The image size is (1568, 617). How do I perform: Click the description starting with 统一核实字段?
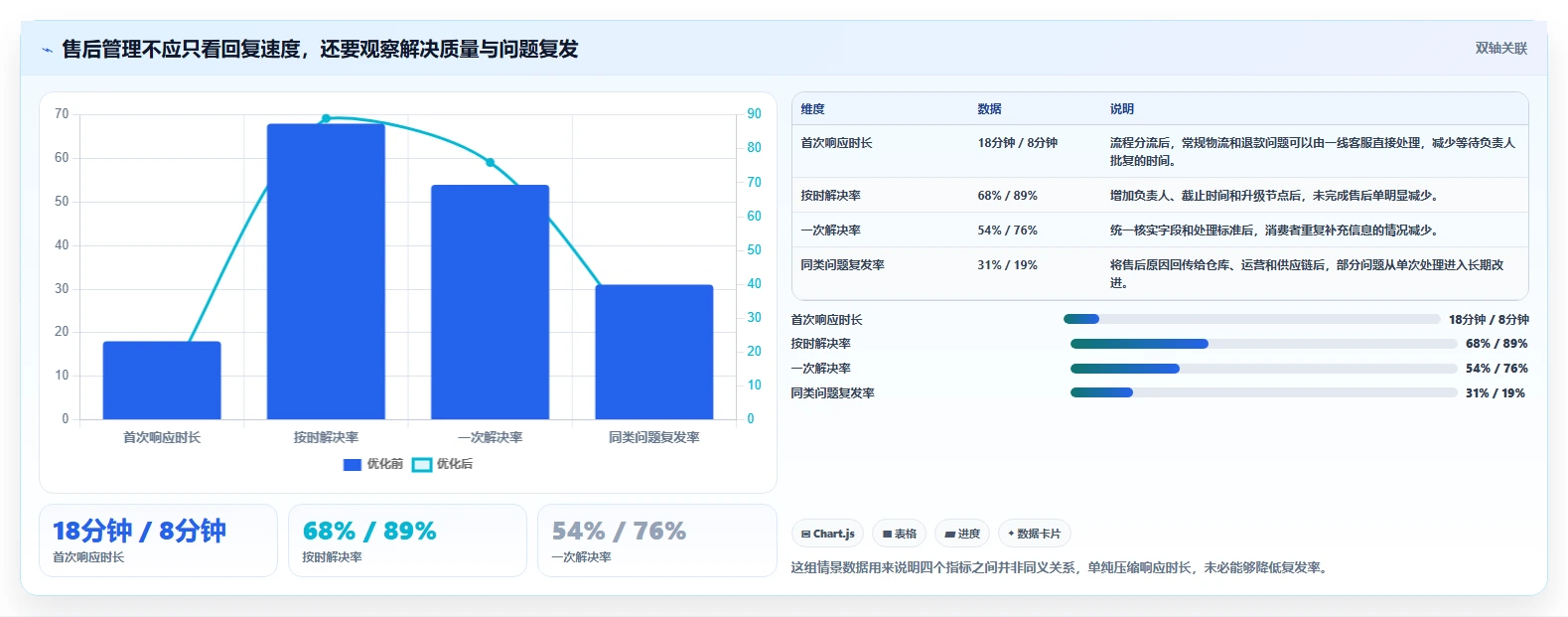coord(1273,231)
